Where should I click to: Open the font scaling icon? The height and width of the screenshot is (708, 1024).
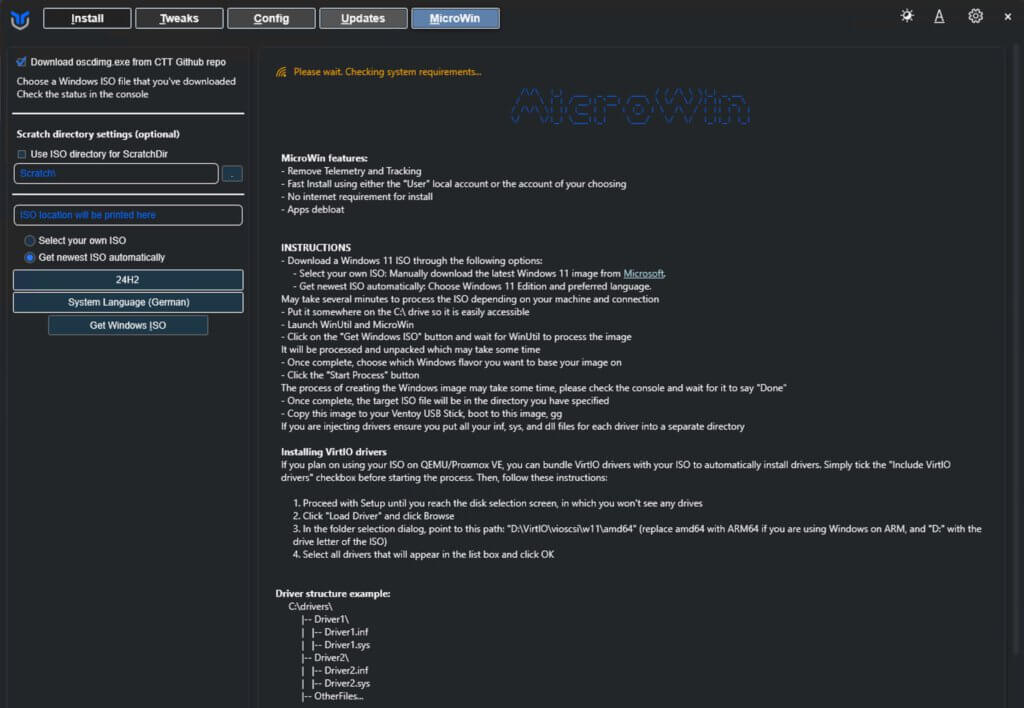point(939,16)
